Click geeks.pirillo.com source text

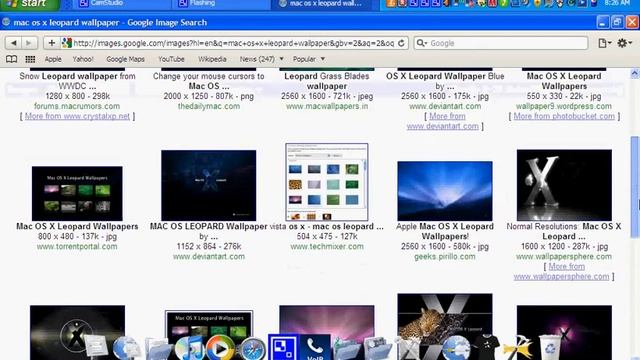pos(444,257)
